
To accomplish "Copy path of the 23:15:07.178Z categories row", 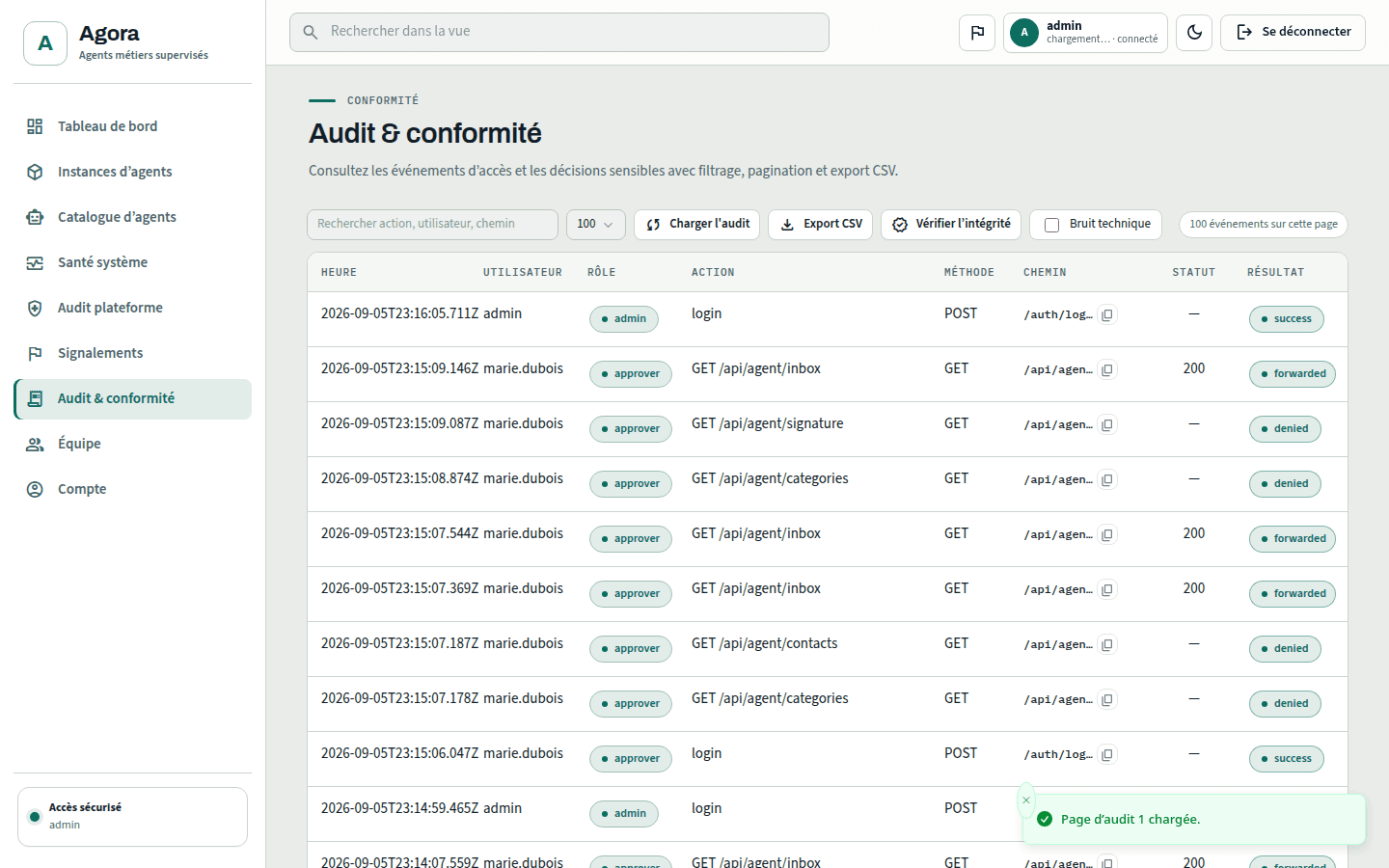I will click(1107, 700).
